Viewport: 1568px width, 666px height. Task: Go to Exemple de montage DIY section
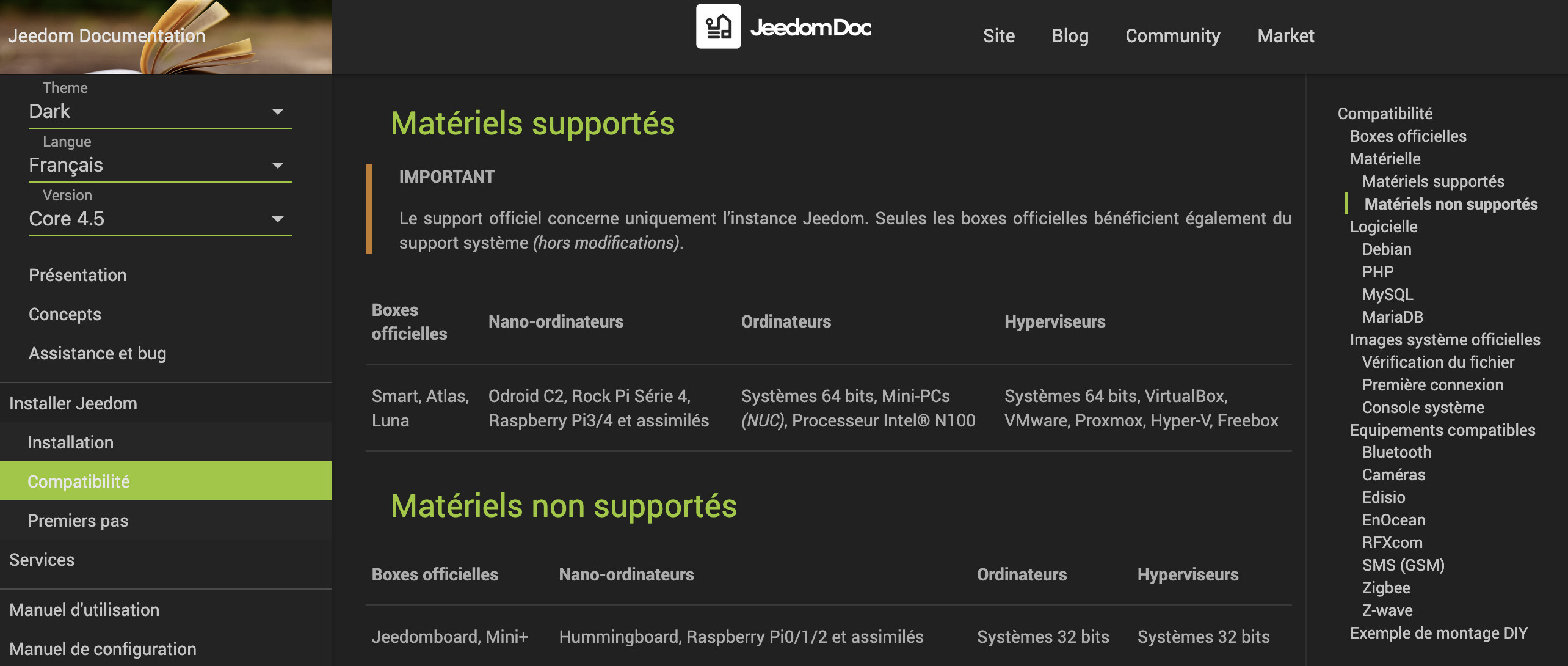1438,633
